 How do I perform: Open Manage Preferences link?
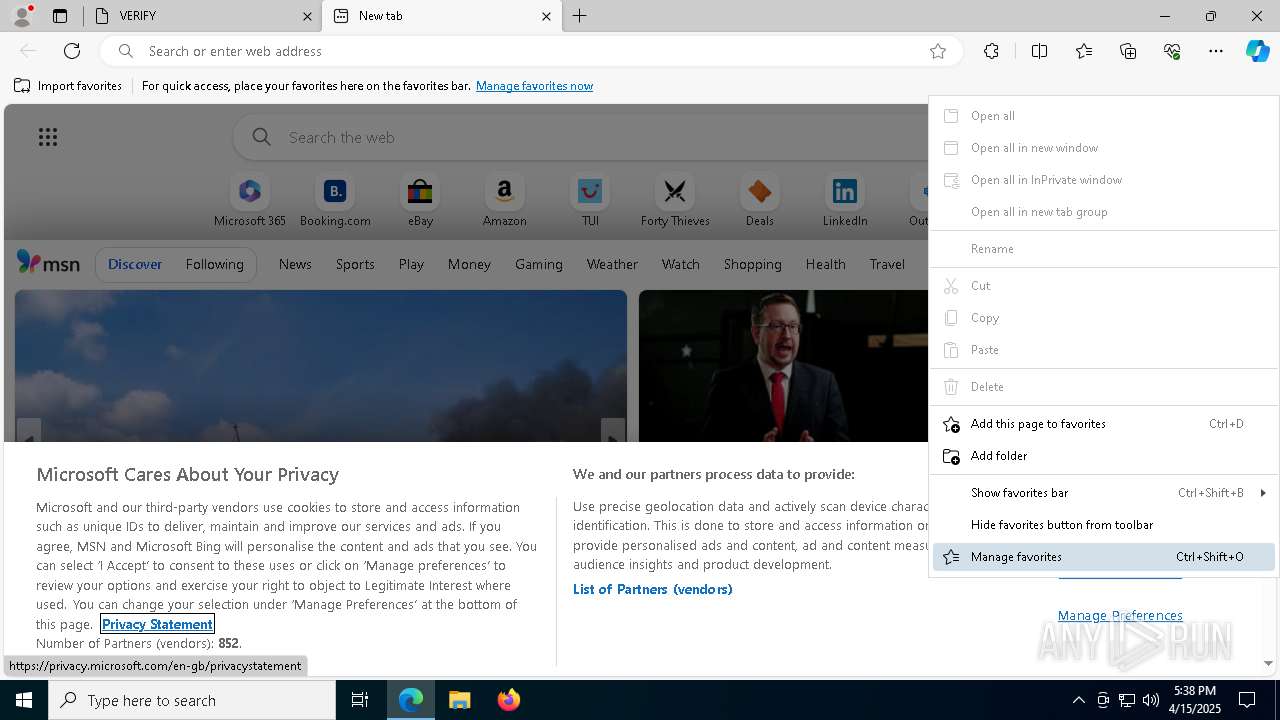click(1120, 615)
